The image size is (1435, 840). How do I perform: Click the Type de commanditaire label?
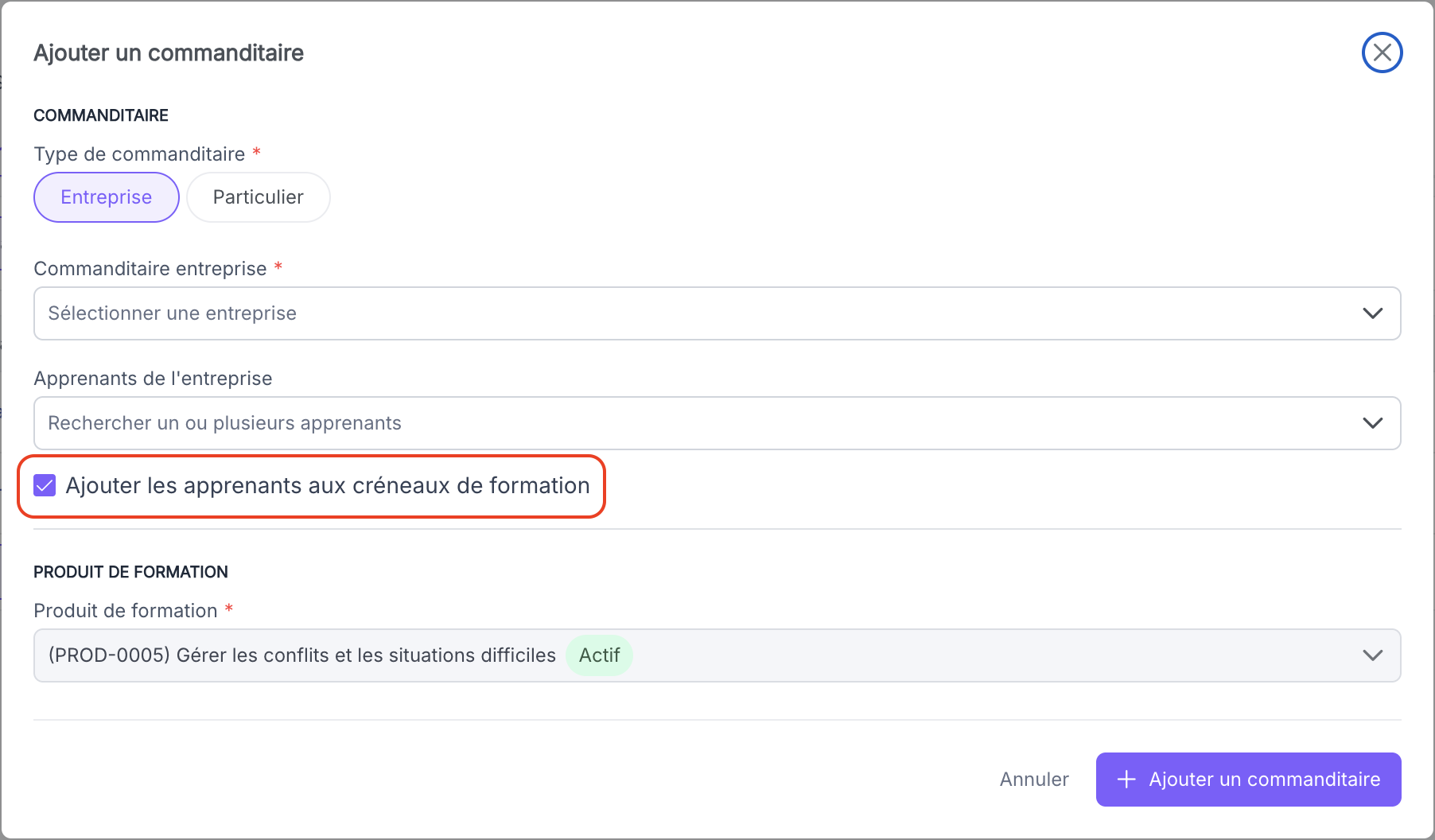point(139,154)
